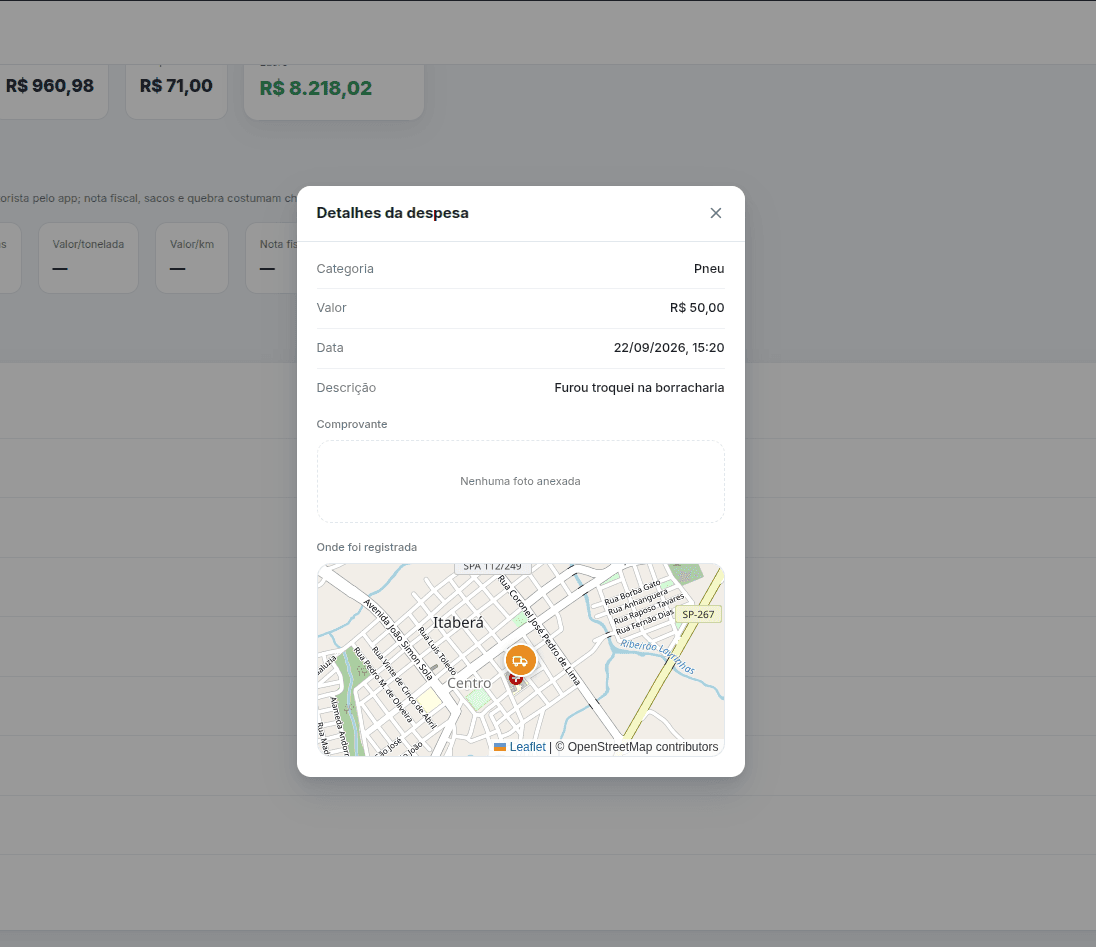Click the 'Ribeirão Lavrinhas' river label
The image size is (1096, 947).
[658, 656]
